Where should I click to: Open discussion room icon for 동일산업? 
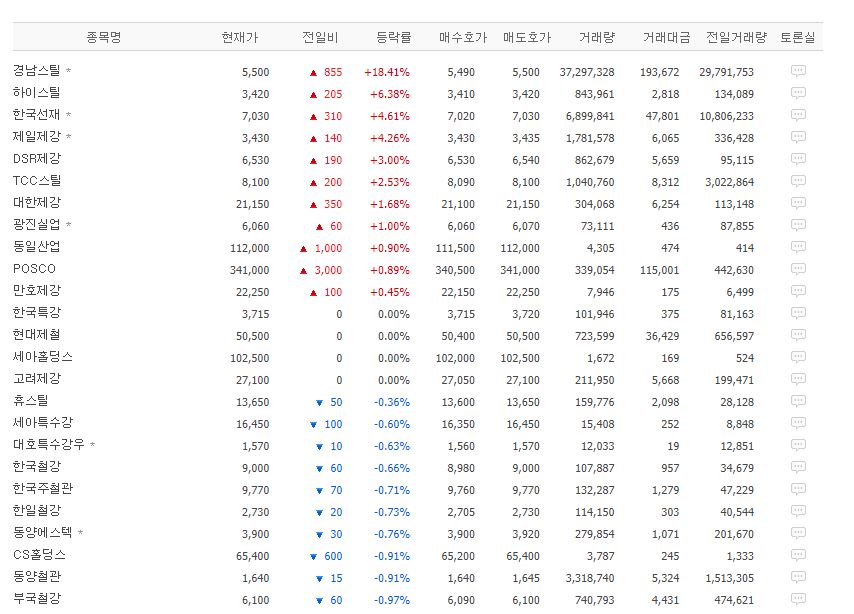[x=798, y=247]
